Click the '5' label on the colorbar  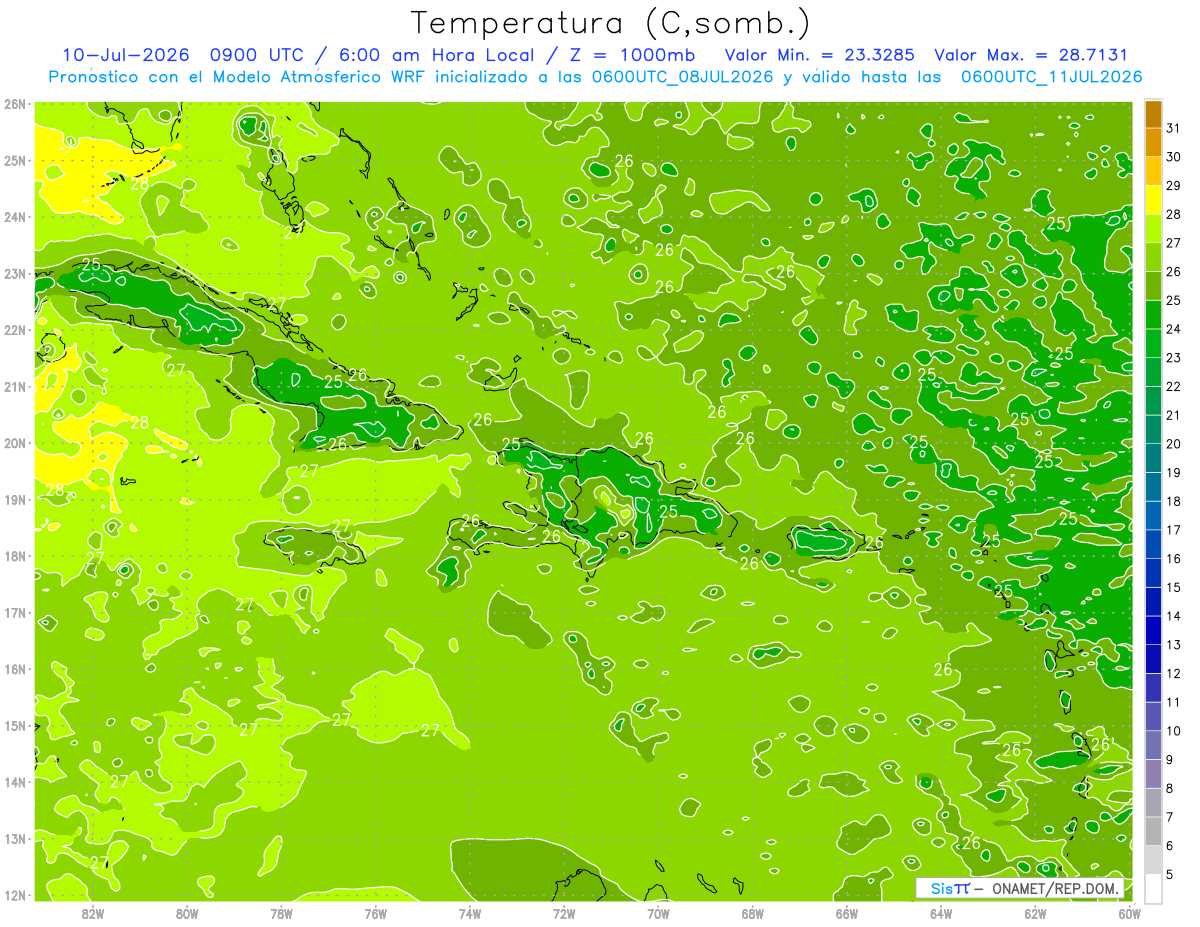[1170, 874]
